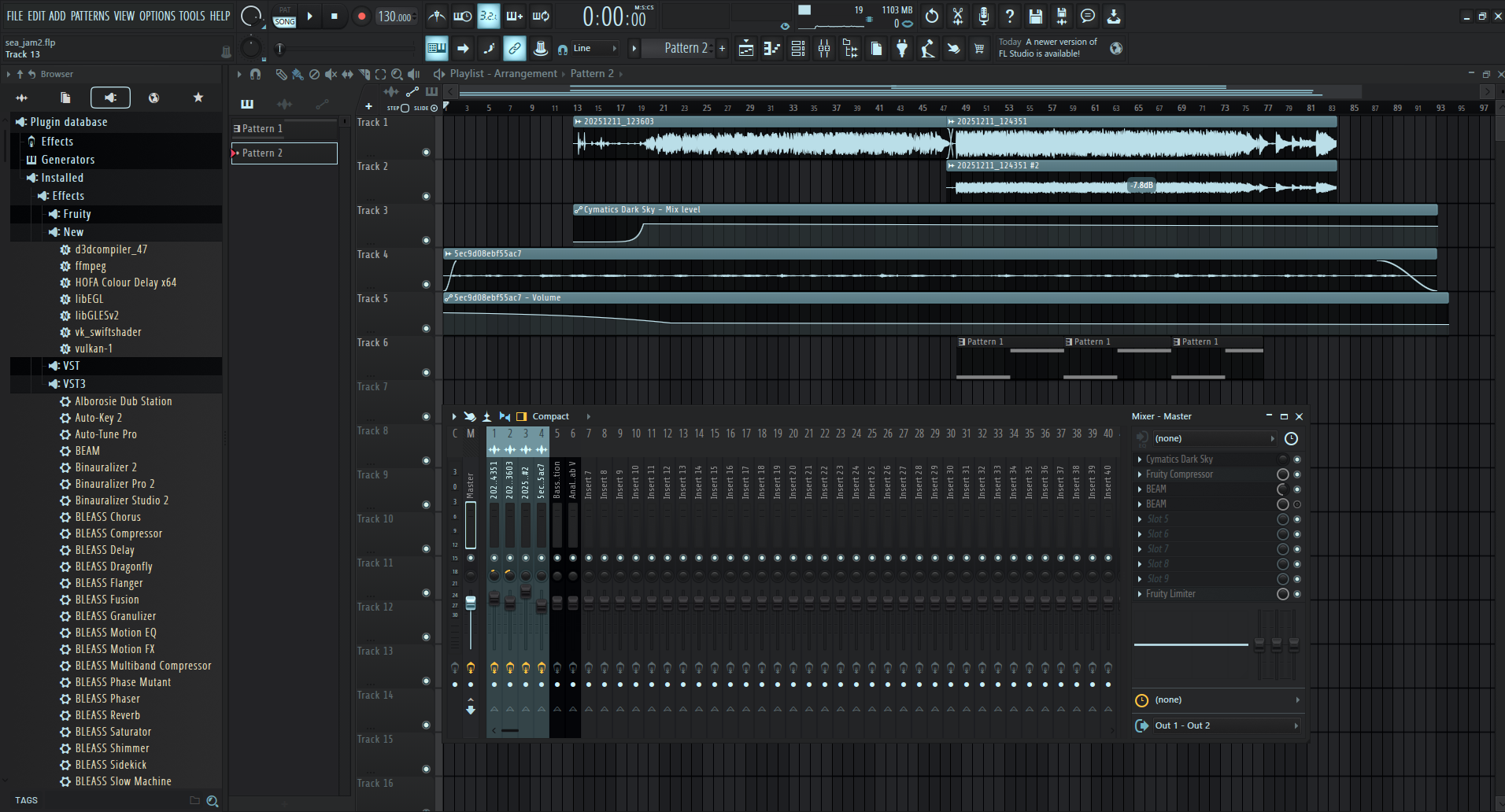Click the tempo field showing 130.000

point(396,17)
